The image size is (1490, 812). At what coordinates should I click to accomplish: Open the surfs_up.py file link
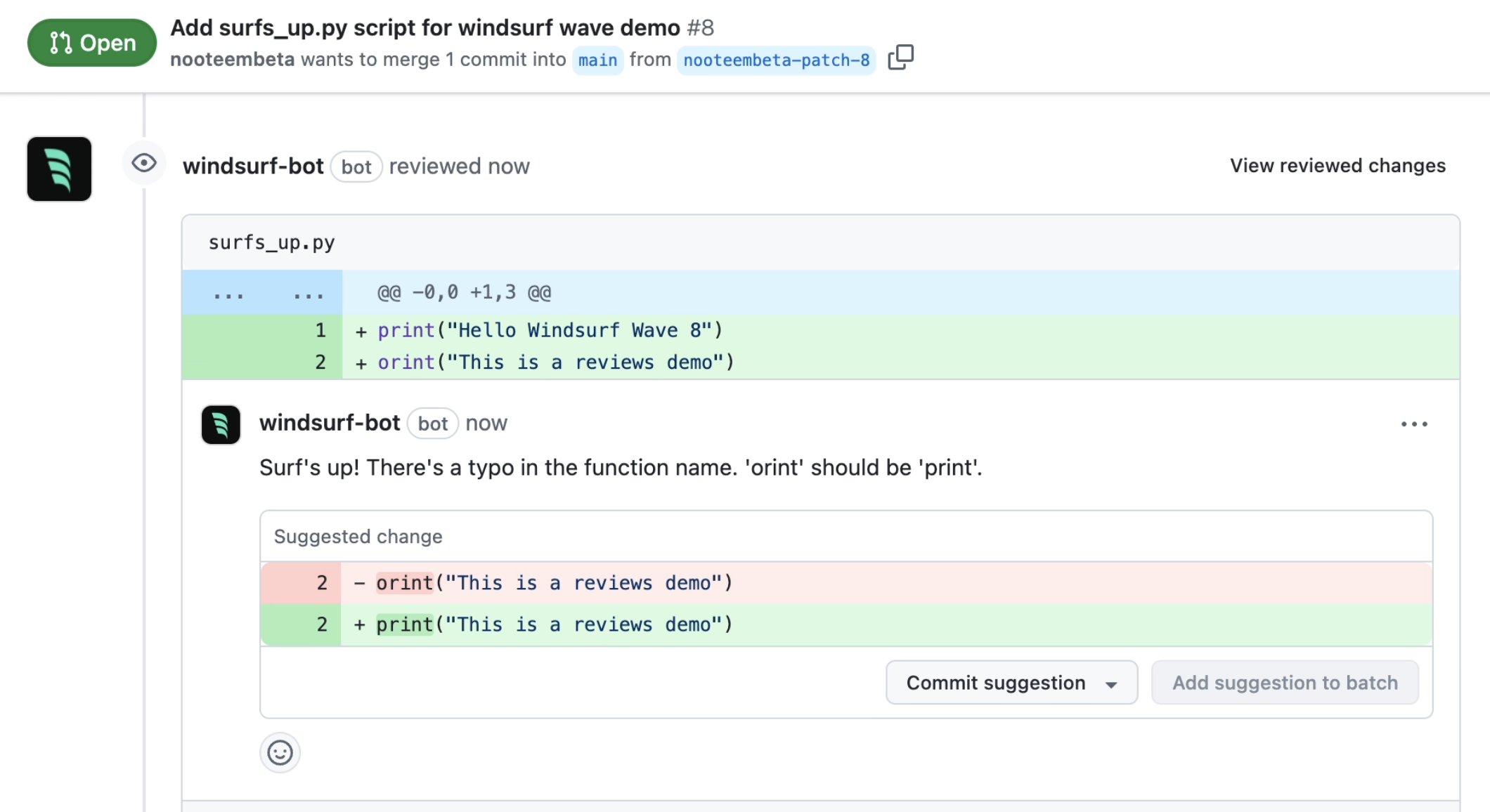(x=271, y=242)
